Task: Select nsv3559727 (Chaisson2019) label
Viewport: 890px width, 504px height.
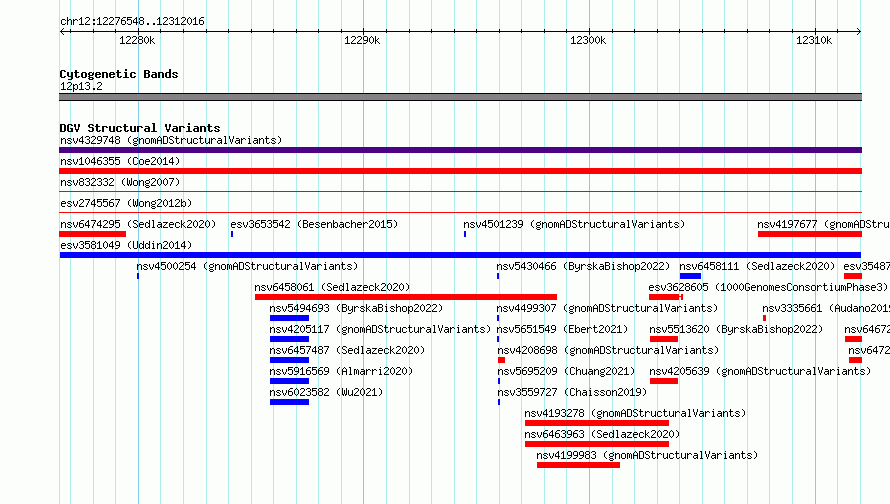Action: (x=572, y=392)
